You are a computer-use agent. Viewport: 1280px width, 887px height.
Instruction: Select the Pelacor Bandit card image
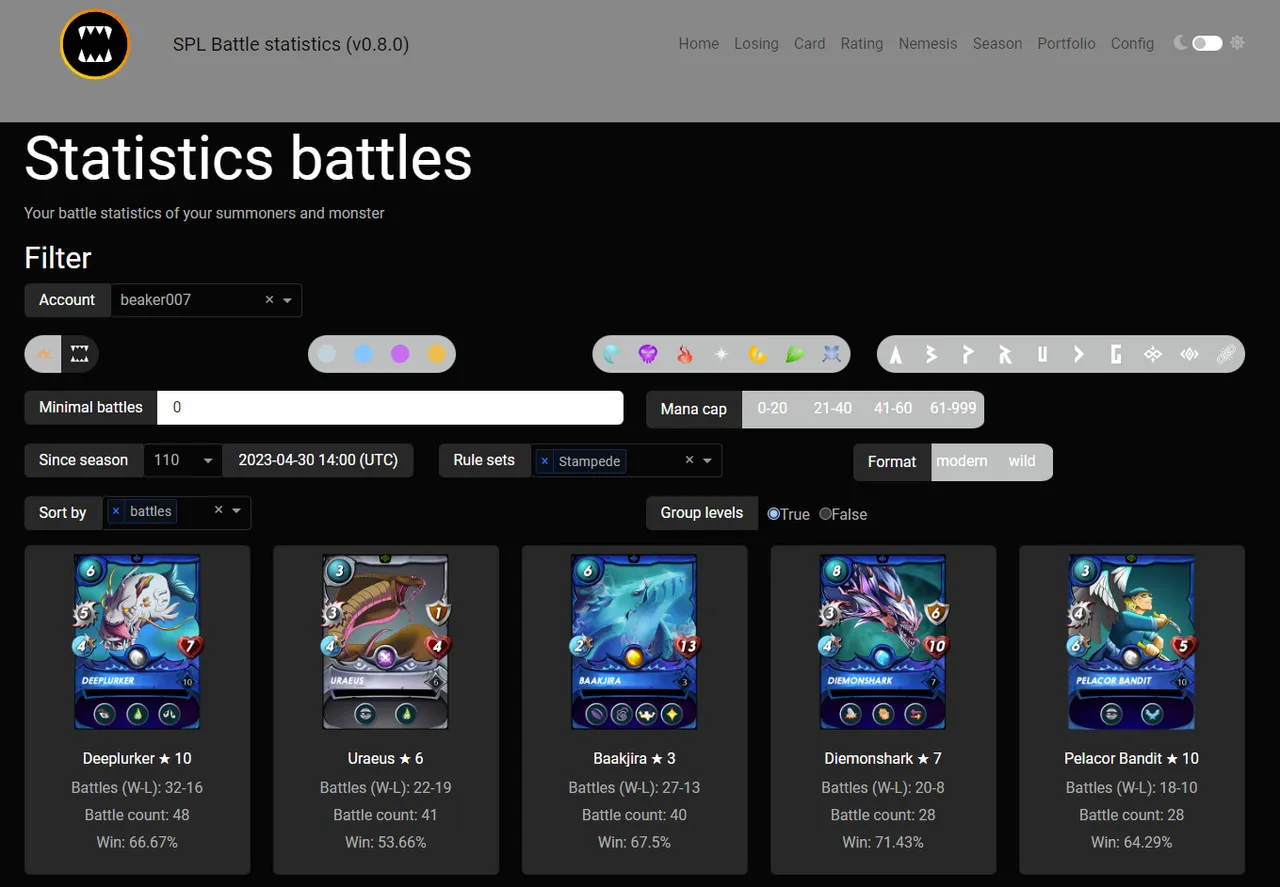coord(1132,642)
